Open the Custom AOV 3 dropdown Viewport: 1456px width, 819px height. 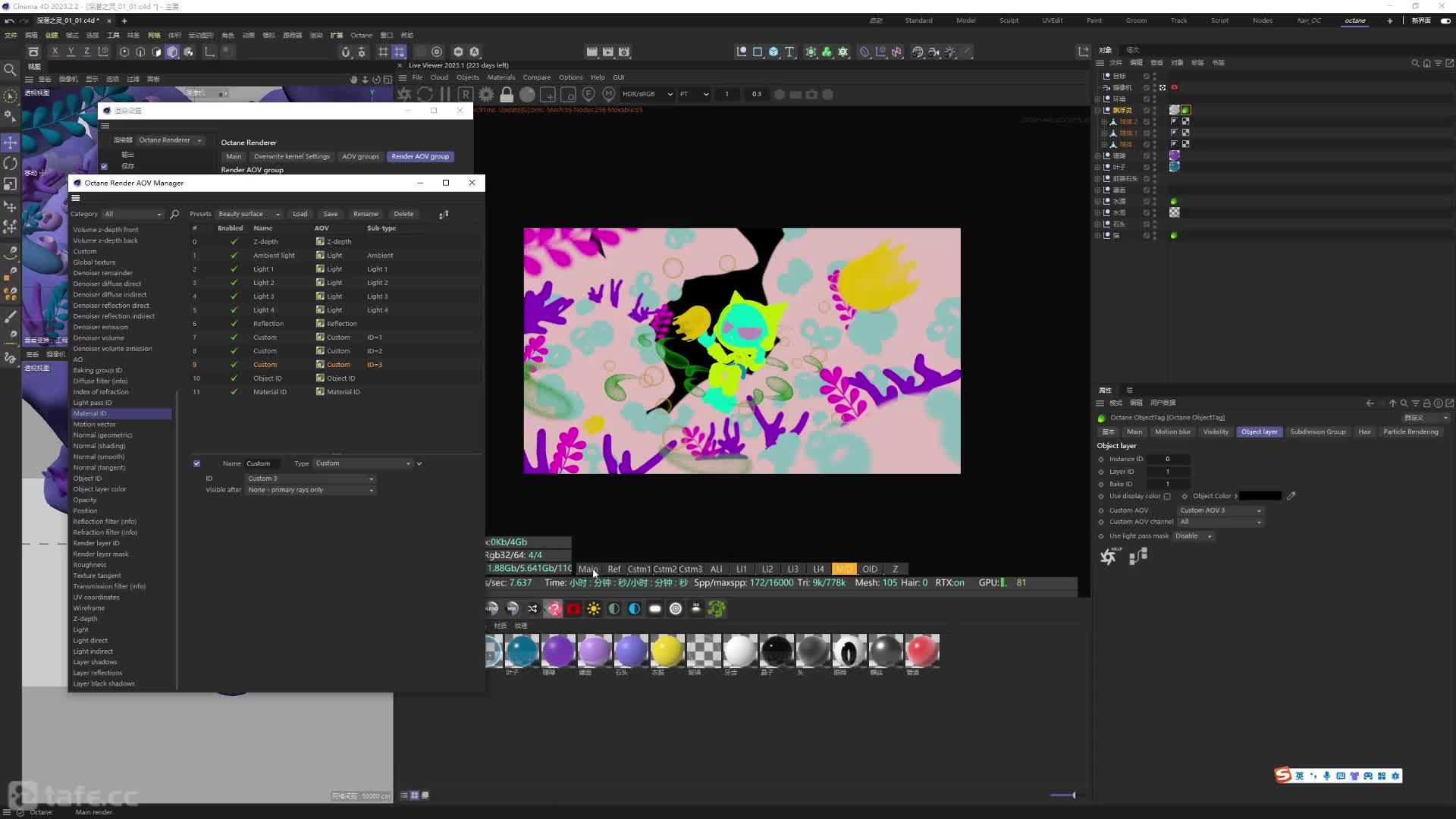click(x=1220, y=510)
